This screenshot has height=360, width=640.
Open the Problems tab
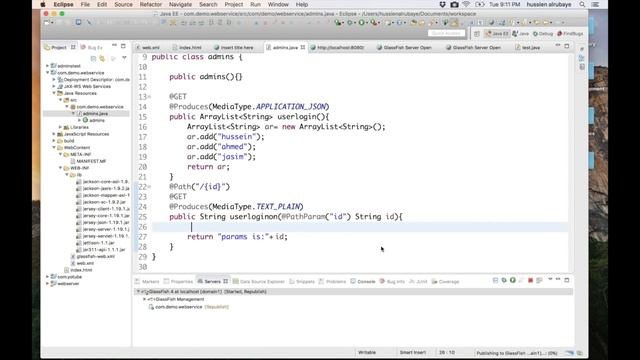pos(332,282)
